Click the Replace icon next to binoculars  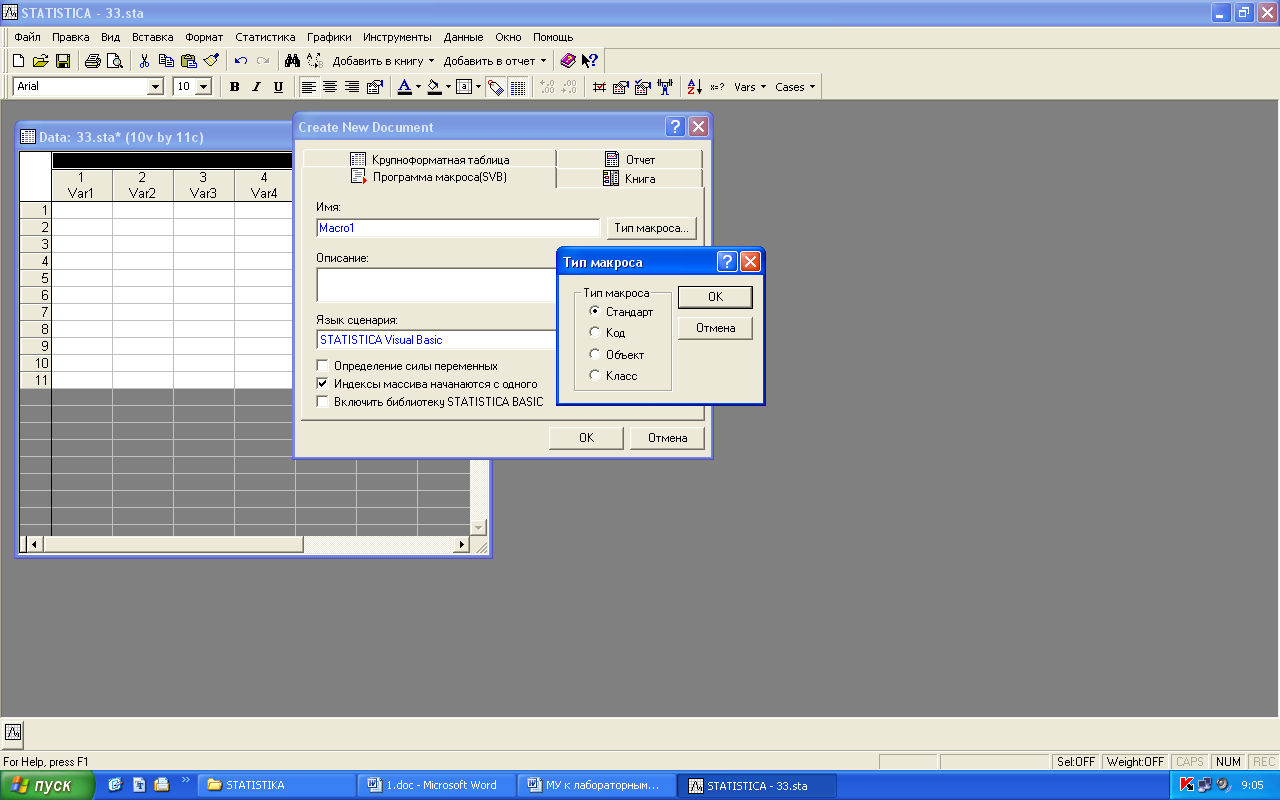click(315, 61)
